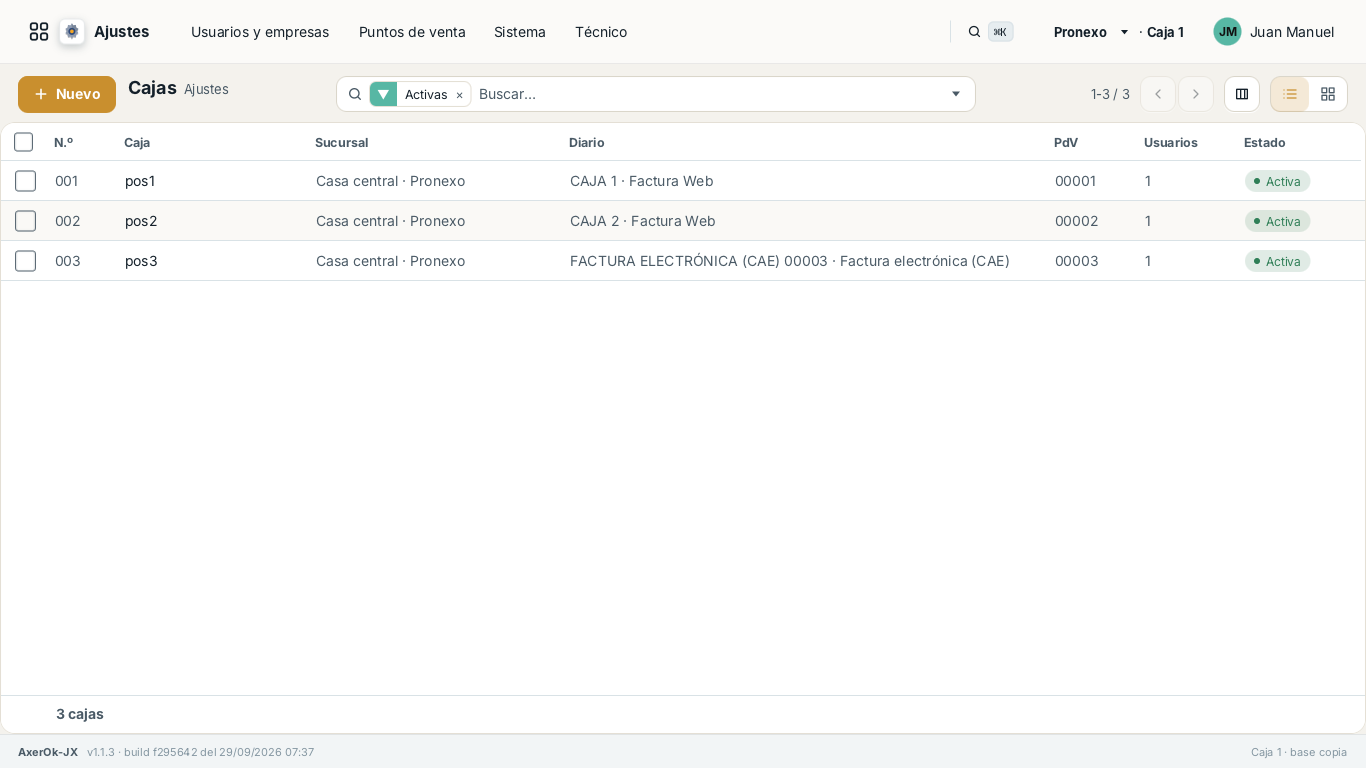Image resolution: width=1366 pixels, height=768 pixels.
Task: Sort by the Caja column header
Action: click(x=137, y=142)
